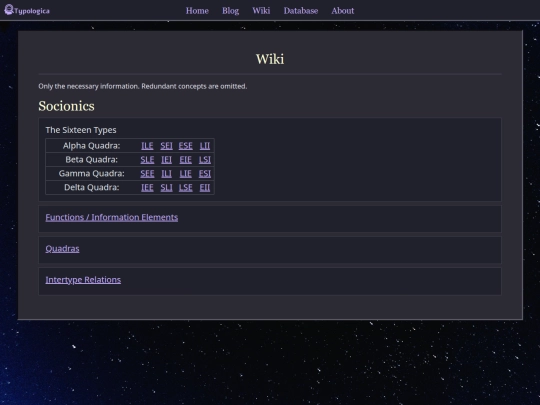Viewport: 540px width, 405px height.
Task: Click the Beta Quadra row label
Action: (x=91, y=160)
